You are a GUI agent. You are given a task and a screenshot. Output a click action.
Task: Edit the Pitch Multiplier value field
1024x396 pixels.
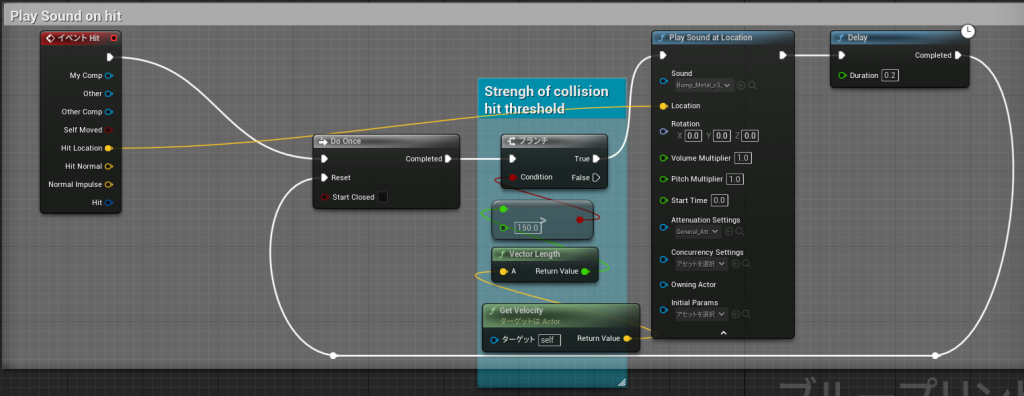[735, 179]
